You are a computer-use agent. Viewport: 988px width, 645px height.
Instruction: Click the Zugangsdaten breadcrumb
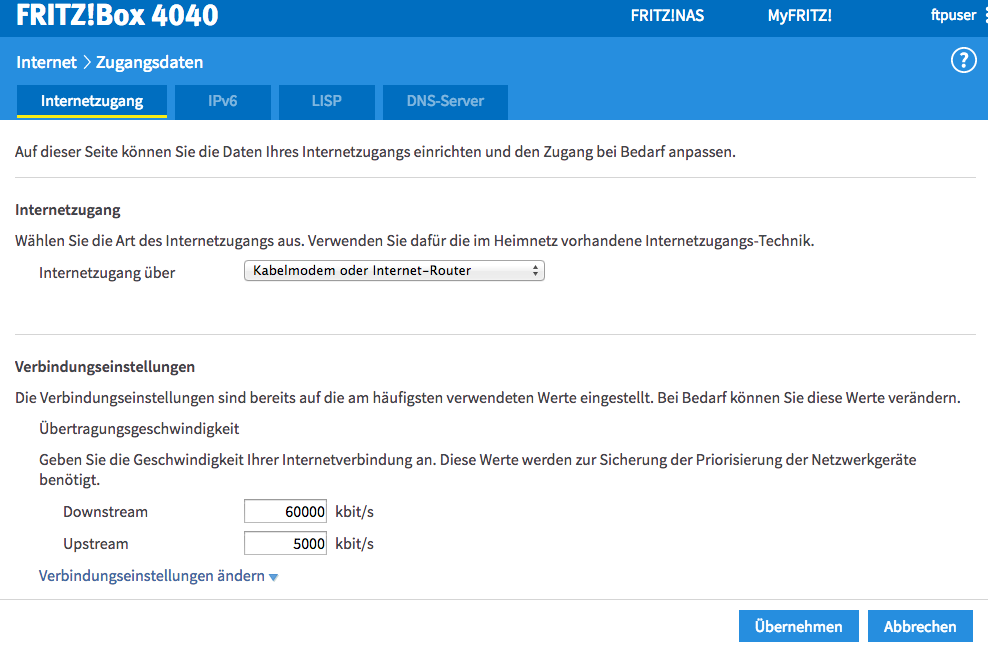pyautogui.click(x=148, y=61)
